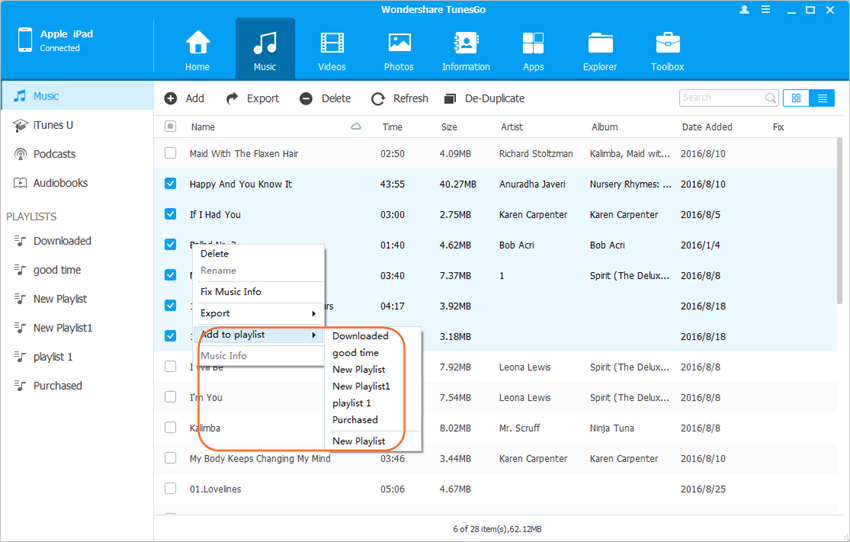The image size is (850, 542).
Task: Click the Refresh button in toolbar
Action: tap(400, 98)
